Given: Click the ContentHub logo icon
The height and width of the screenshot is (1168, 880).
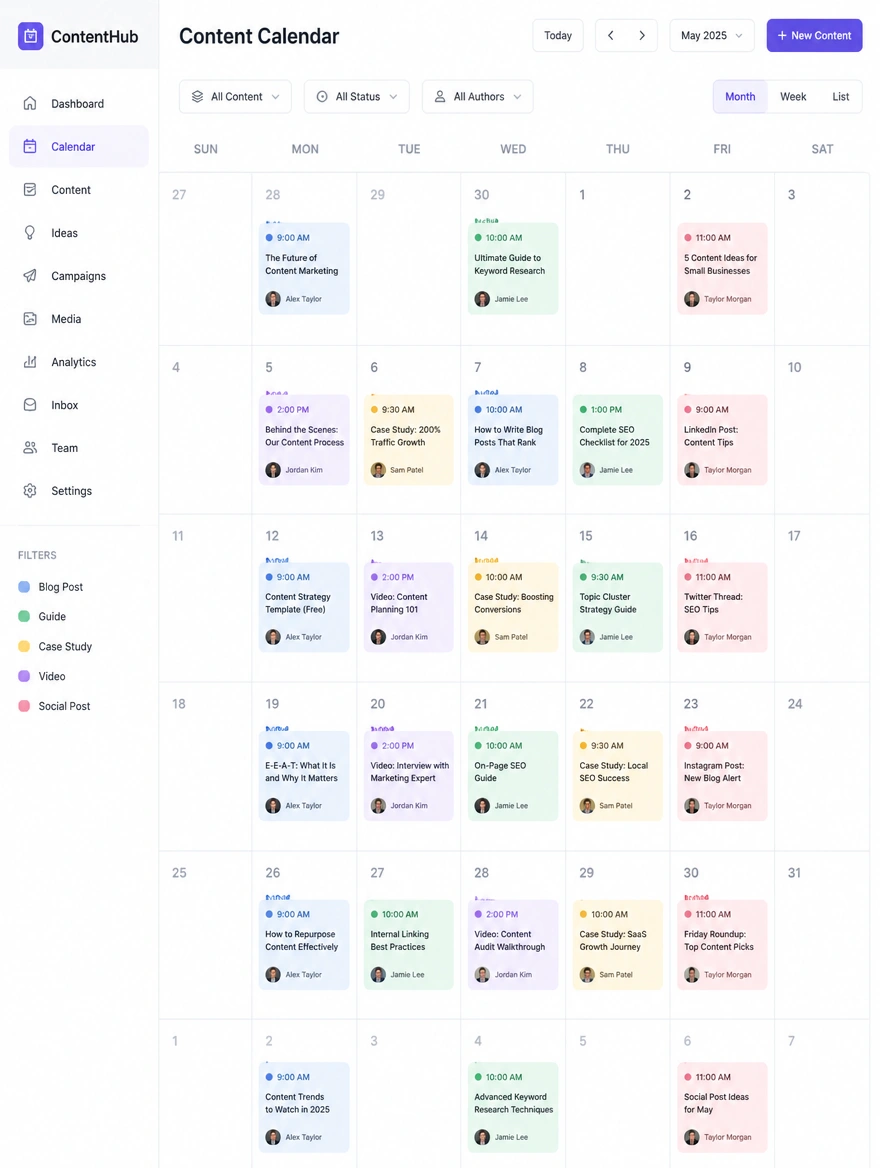Looking at the screenshot, I should tap(31, 36).
